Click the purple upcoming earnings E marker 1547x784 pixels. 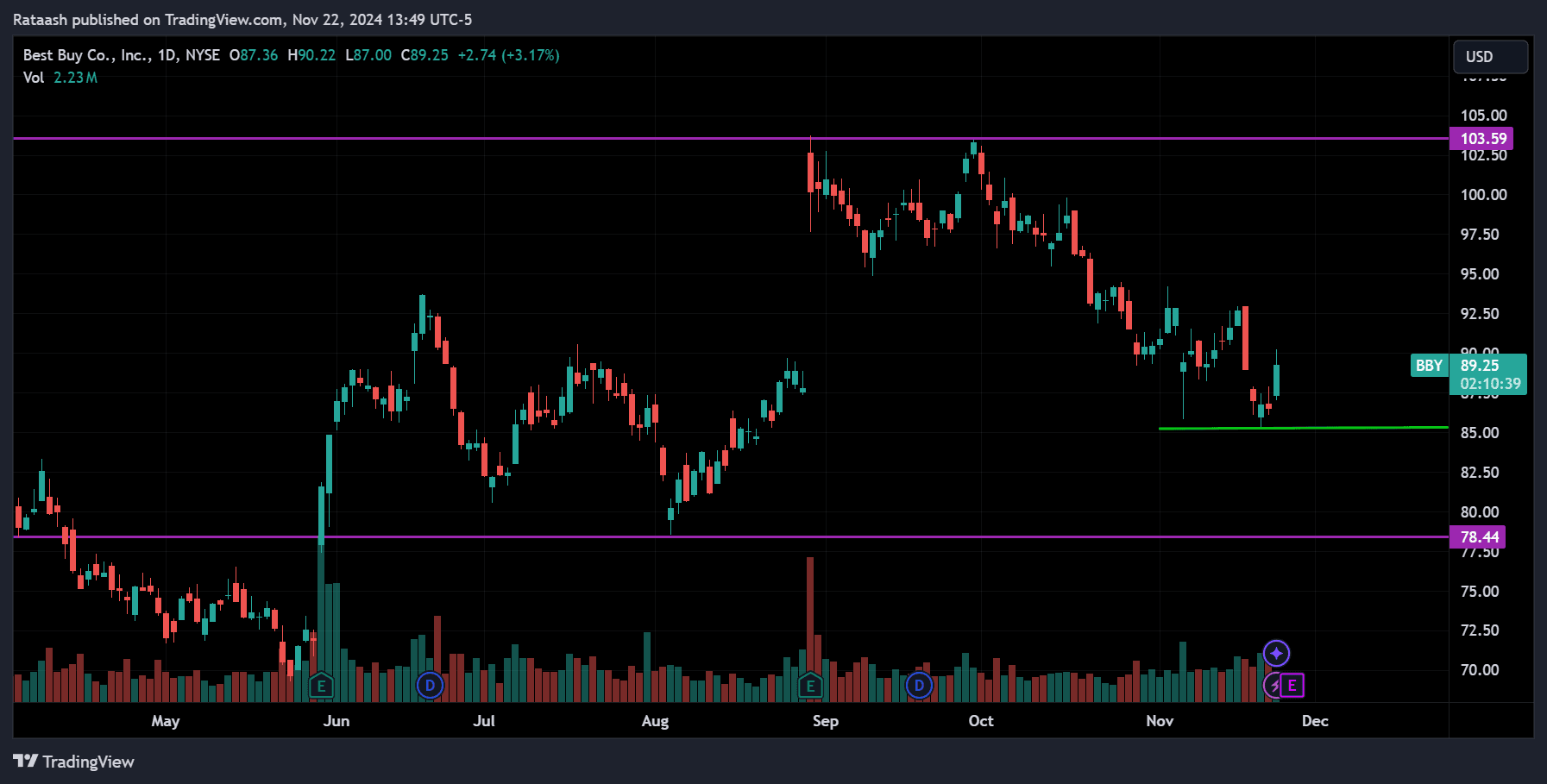pos(1292,686)
